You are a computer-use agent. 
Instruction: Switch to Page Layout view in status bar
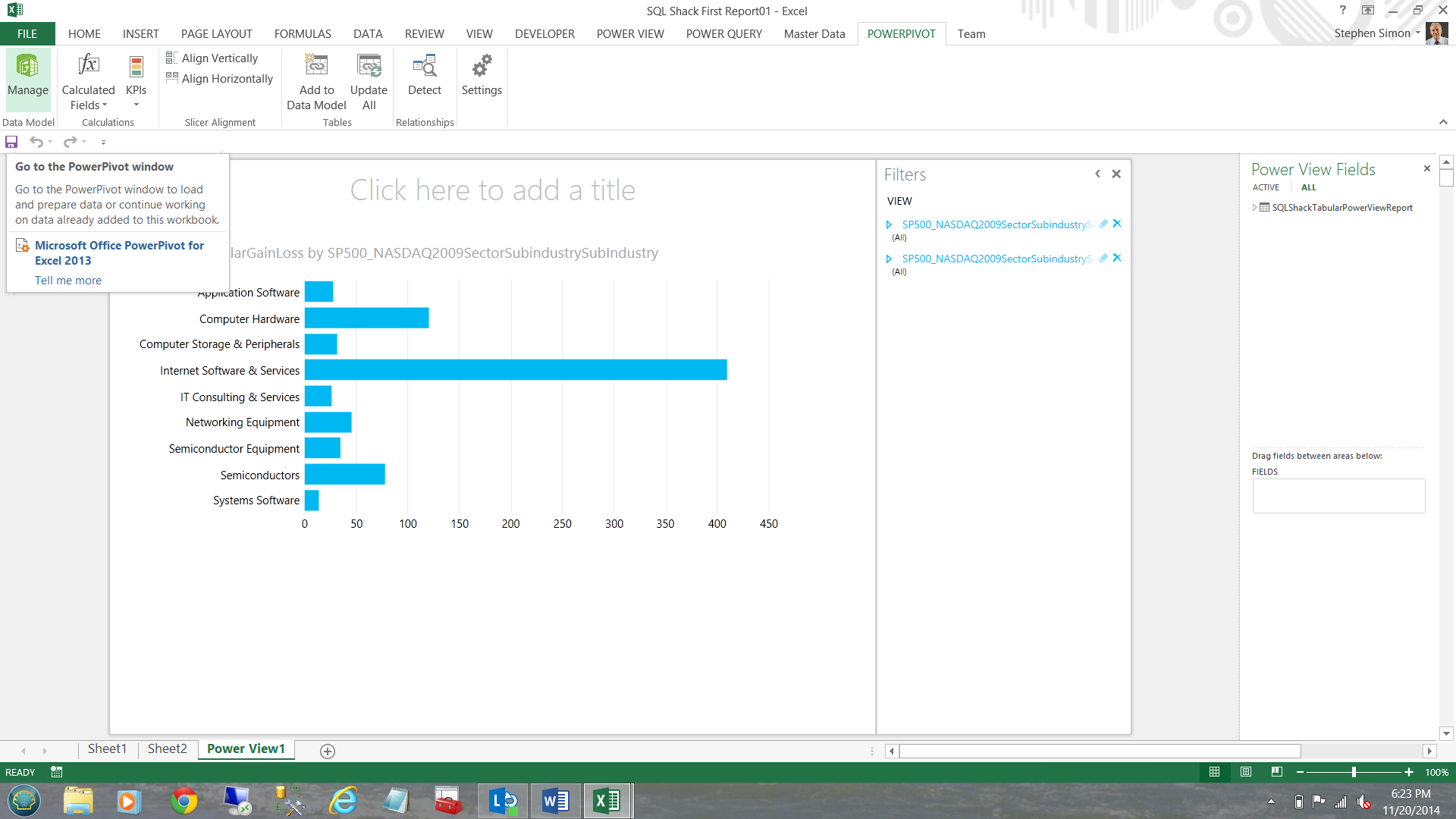(1246, 772)
